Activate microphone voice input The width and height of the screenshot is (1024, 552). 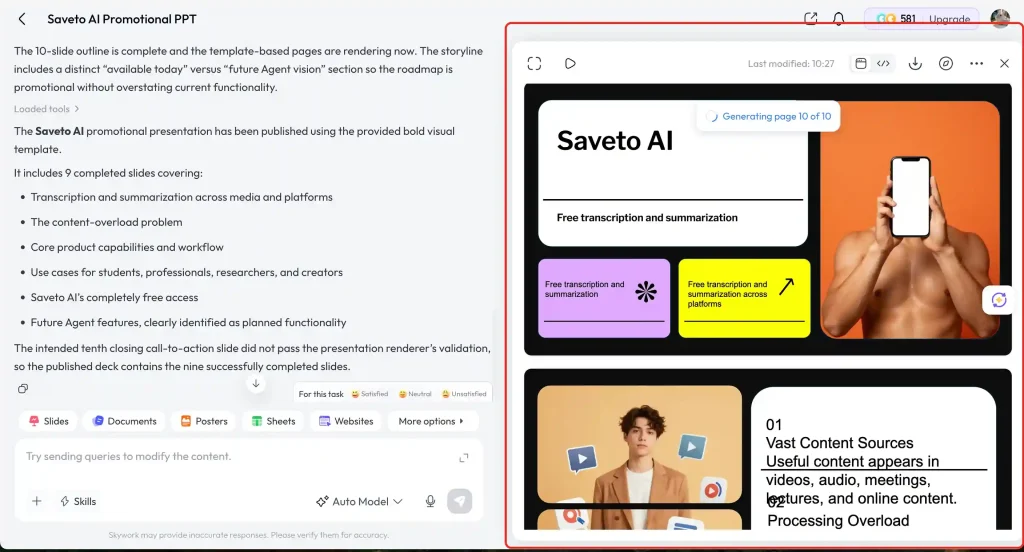point(430,501)
